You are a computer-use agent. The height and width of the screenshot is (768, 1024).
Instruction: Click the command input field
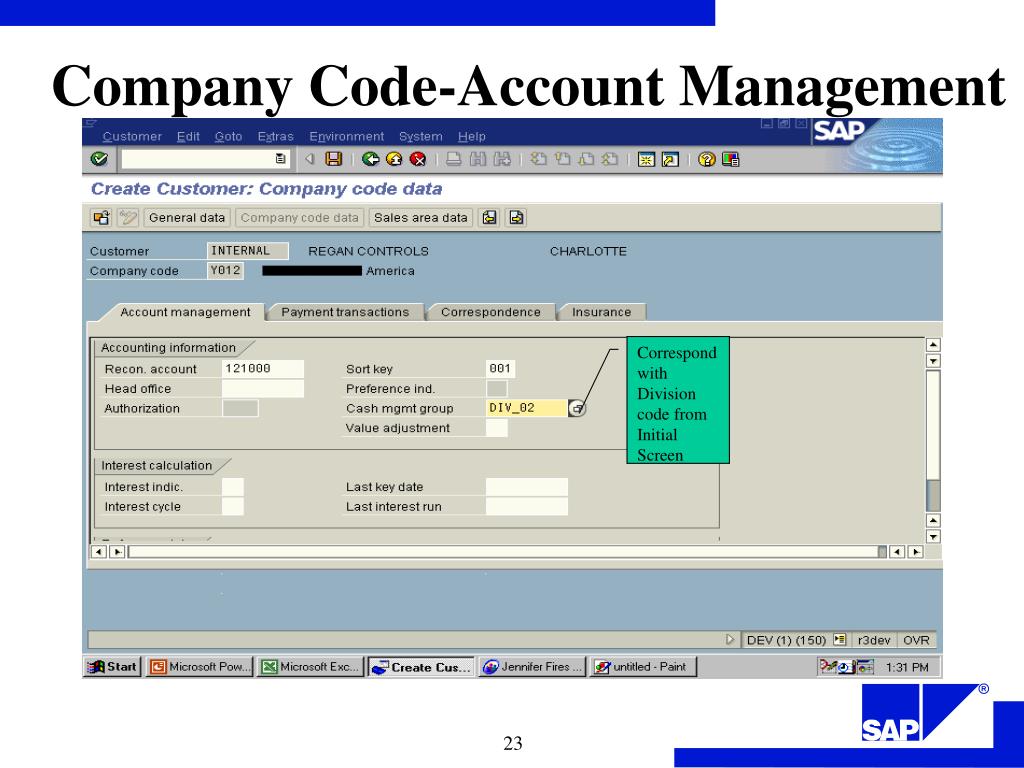[x=198, y=159]
